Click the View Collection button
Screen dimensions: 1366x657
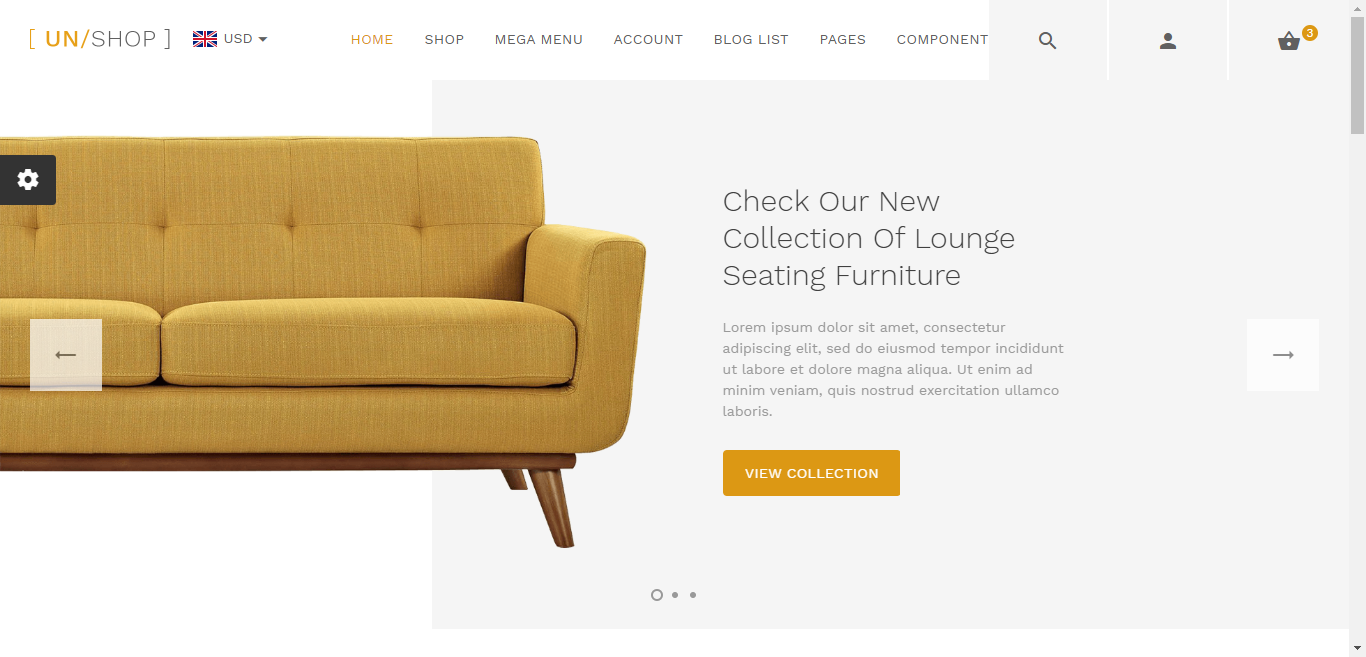point(811,473)
